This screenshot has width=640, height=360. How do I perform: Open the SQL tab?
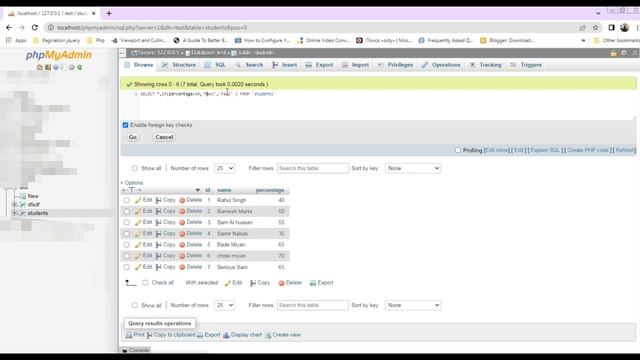click(215, 65)
